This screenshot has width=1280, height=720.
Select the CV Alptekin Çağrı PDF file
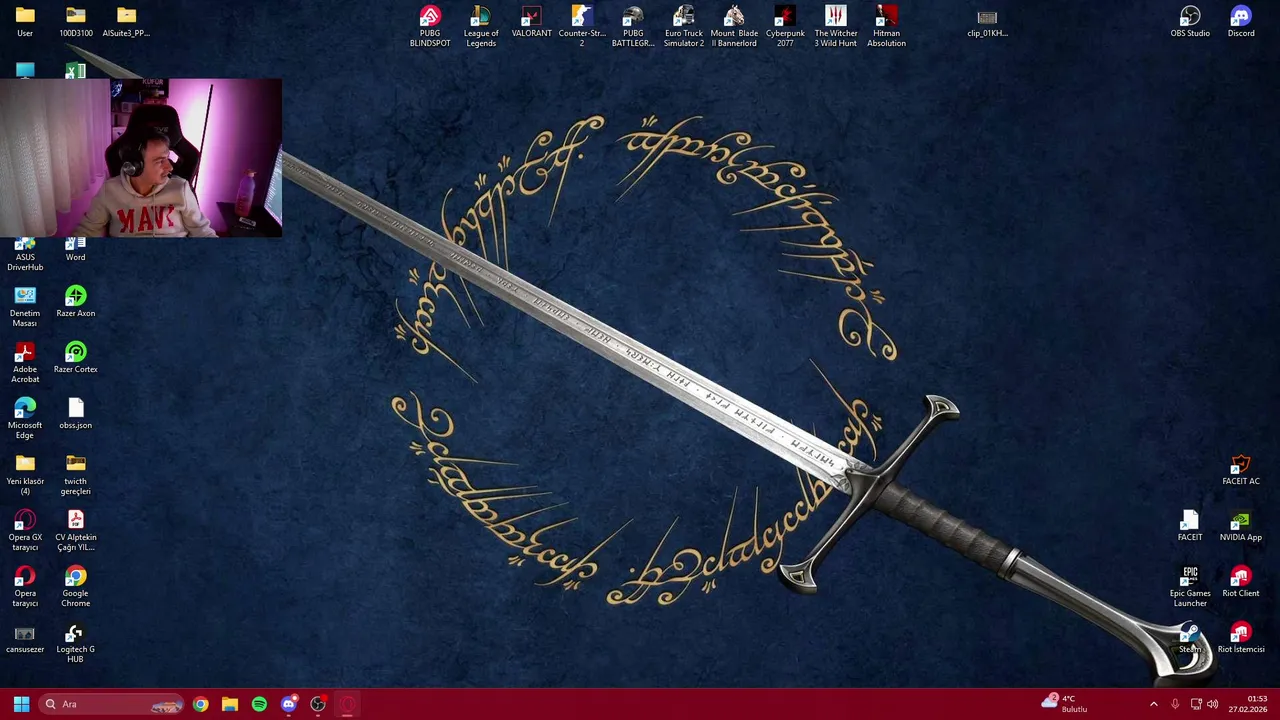coord(76,530)
